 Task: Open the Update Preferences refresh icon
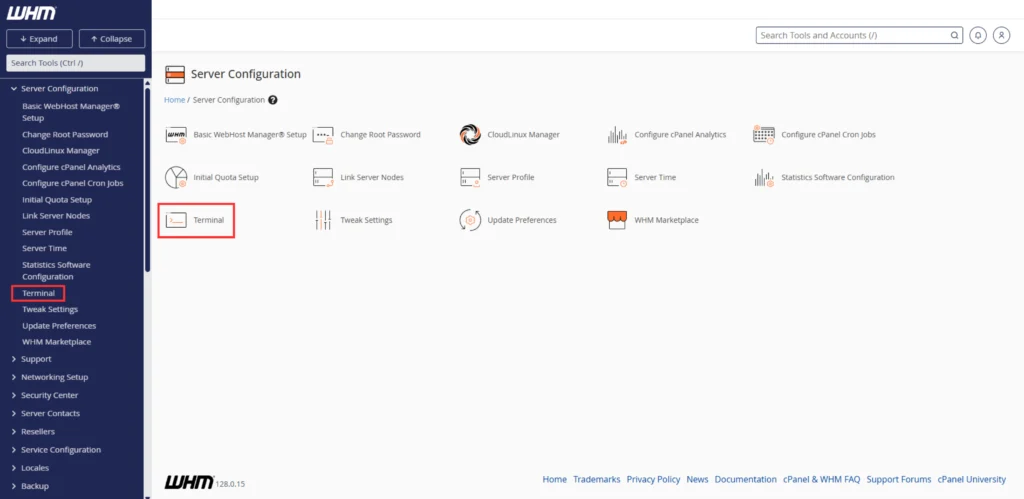470,220
